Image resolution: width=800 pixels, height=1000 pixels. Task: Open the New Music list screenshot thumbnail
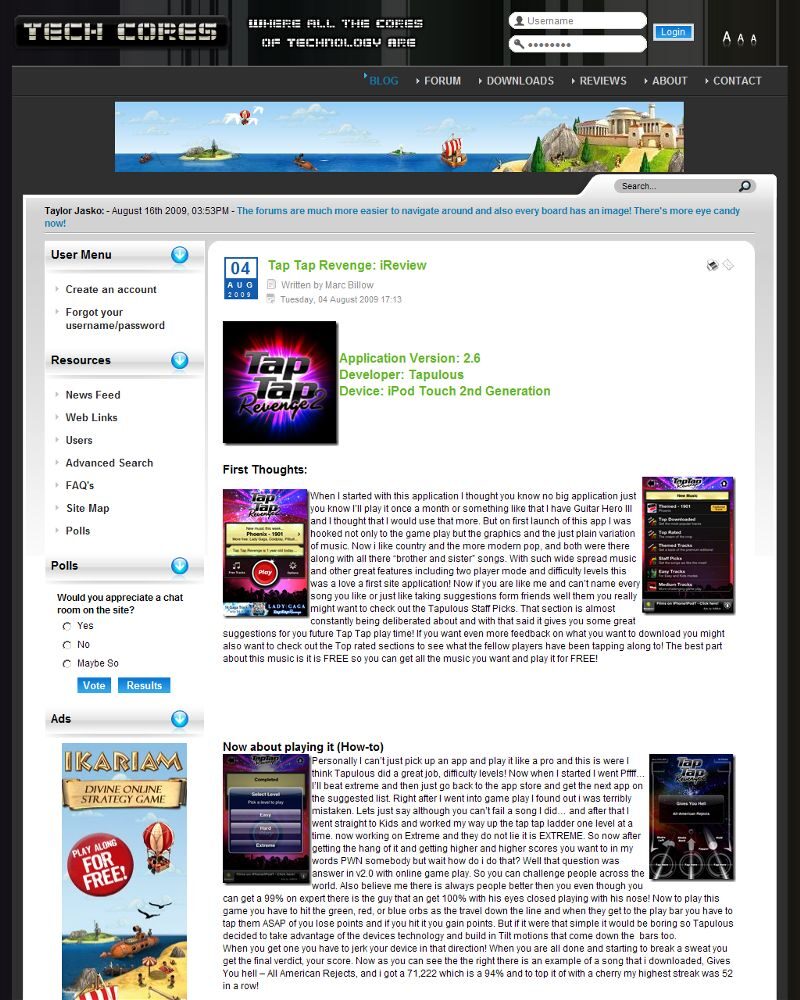click(688, 545)
